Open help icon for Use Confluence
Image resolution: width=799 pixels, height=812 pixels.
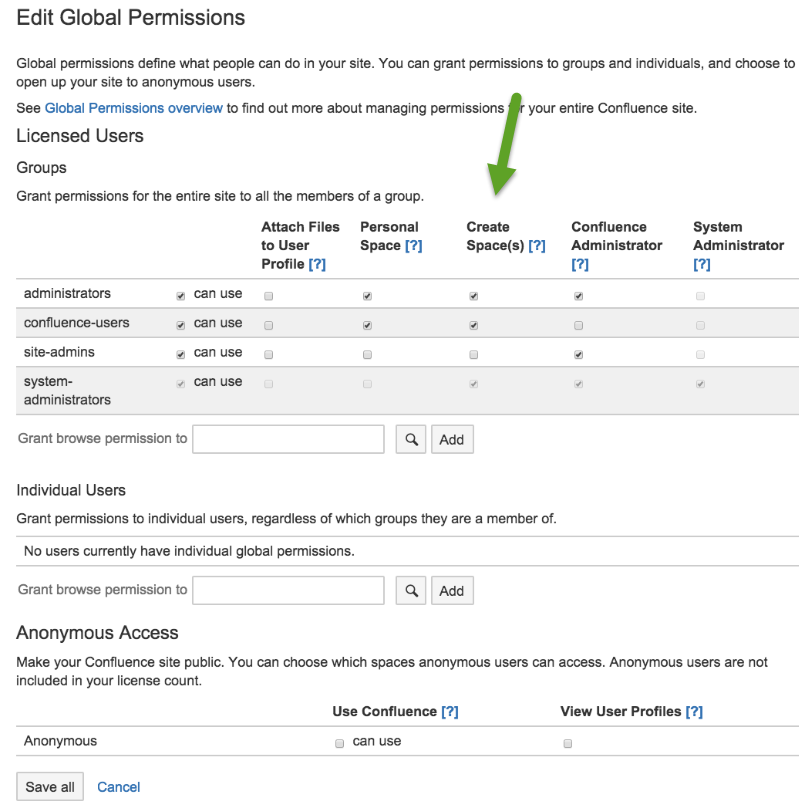coord(450,712)
